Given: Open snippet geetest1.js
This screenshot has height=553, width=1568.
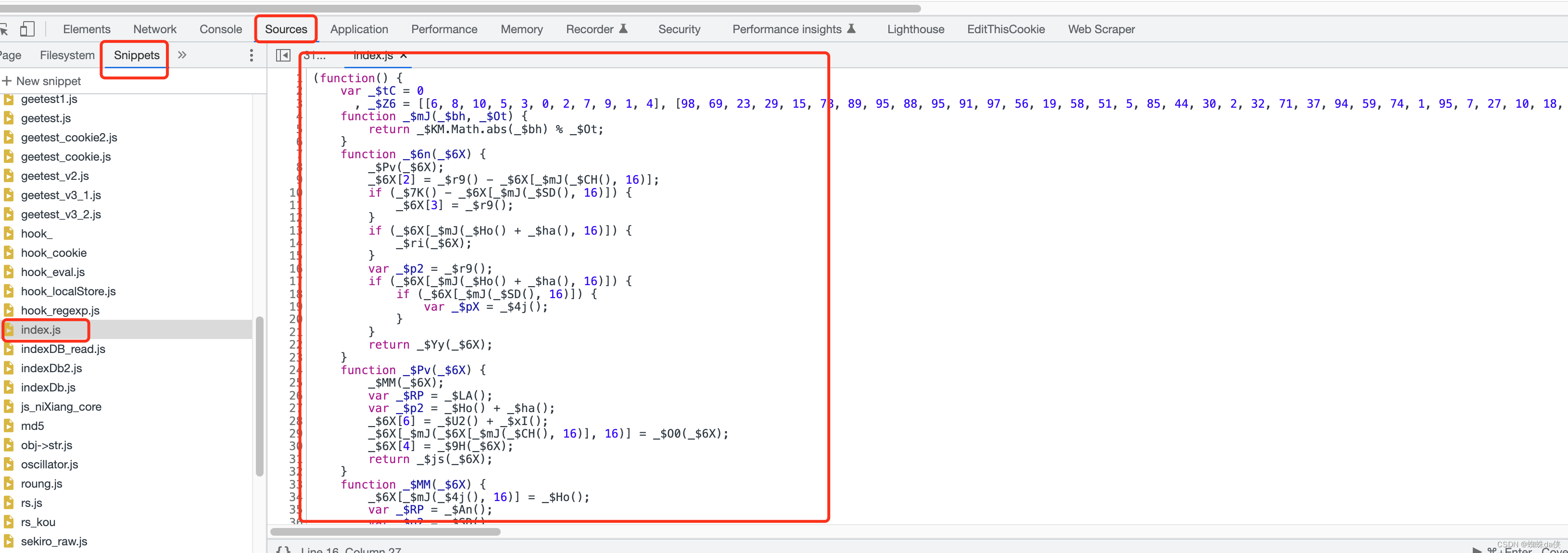Looking at the screenshot, I should pyautogui.click(x=49, y=99).
